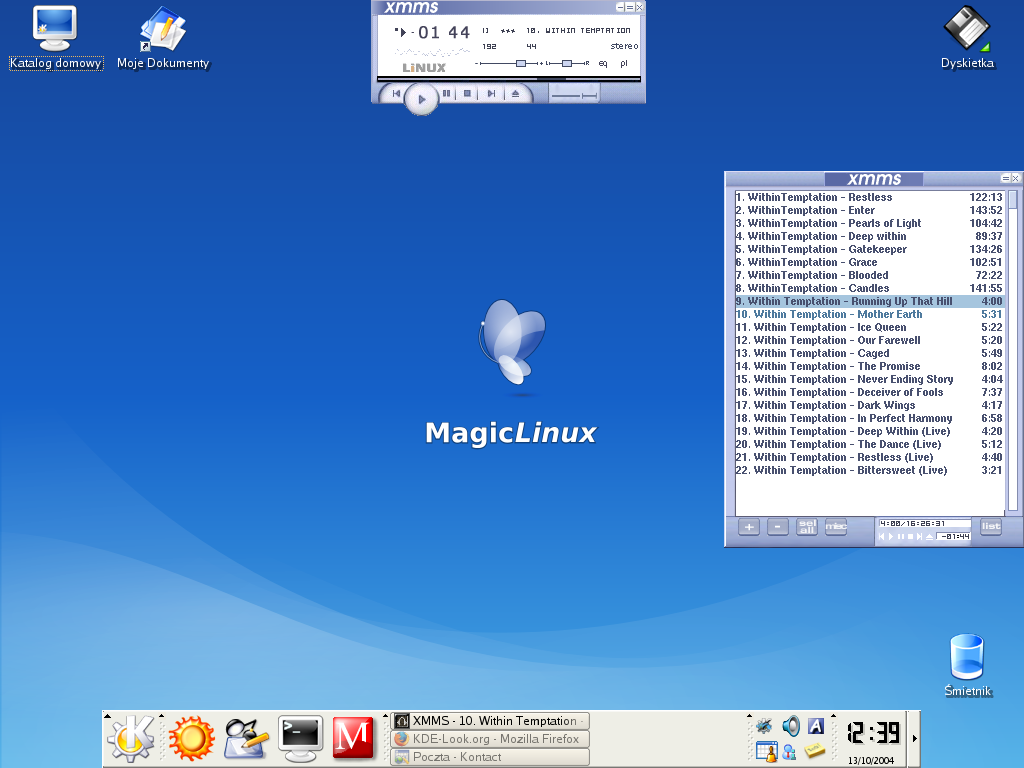This screenshot has height=768, width=1024.
Task: Click mini stop button in playlist window
Action: click(910, 537)
